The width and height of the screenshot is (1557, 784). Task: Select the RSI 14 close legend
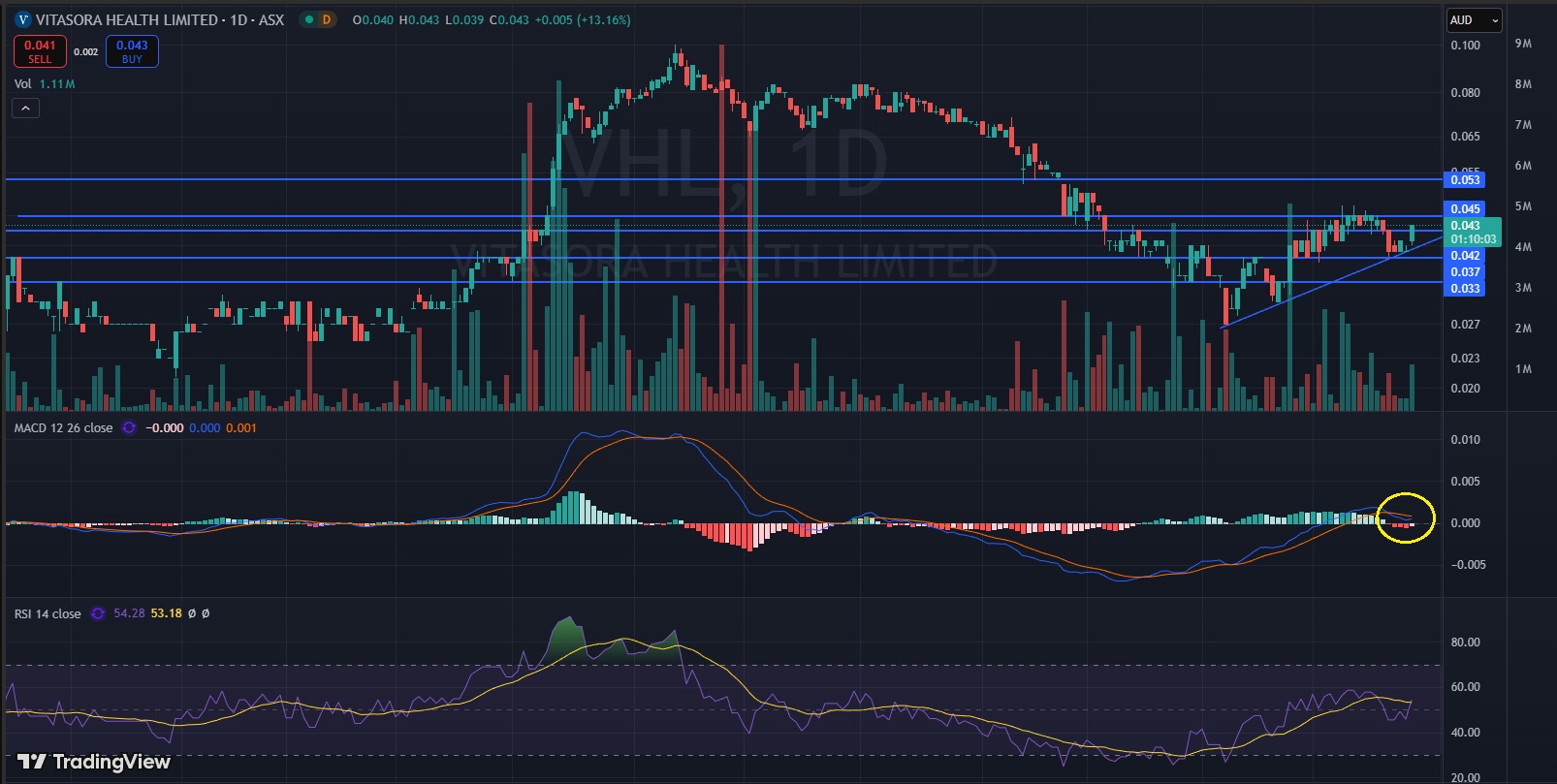click(x=48, y=613)
